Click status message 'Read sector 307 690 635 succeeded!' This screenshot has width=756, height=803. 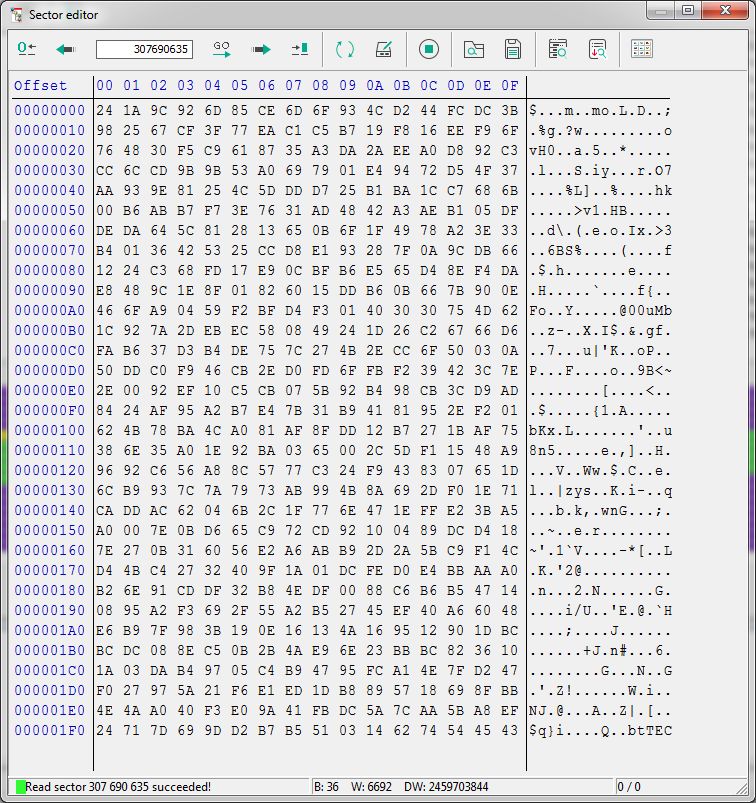pyautogui.click(x=118, y=787)
